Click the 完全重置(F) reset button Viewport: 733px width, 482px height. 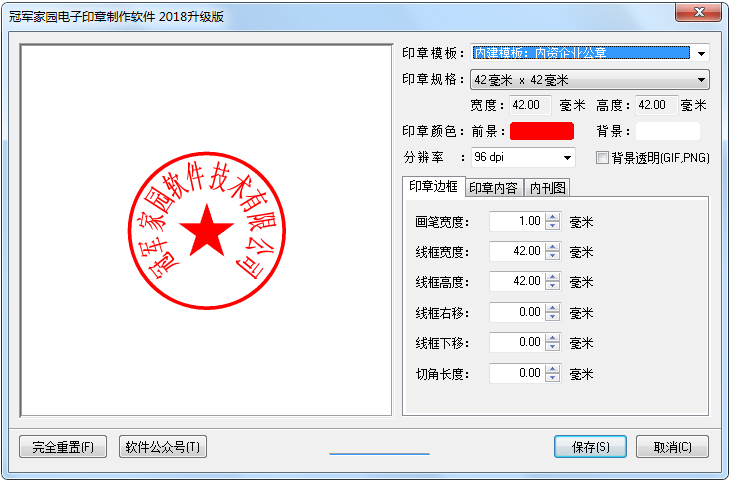[x=63, y=447]
